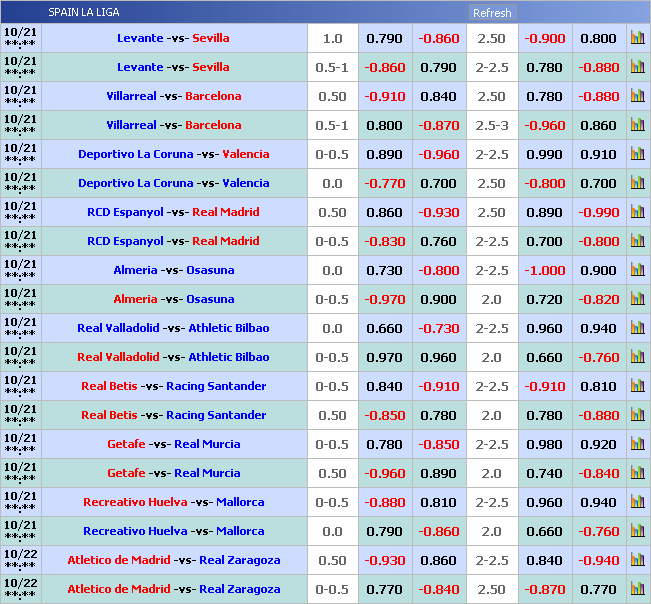The width and height of the screenshot is (651, 604).
Task: Open chart for Recreativo-Mallorca 0.0 handicap row
Action: pyautogui.click(x=637, y=531)
